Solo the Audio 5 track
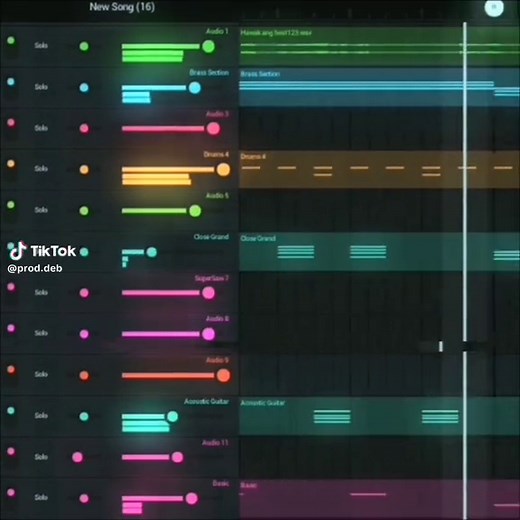This screenshot has height=520, width=520. click(41, 210)
